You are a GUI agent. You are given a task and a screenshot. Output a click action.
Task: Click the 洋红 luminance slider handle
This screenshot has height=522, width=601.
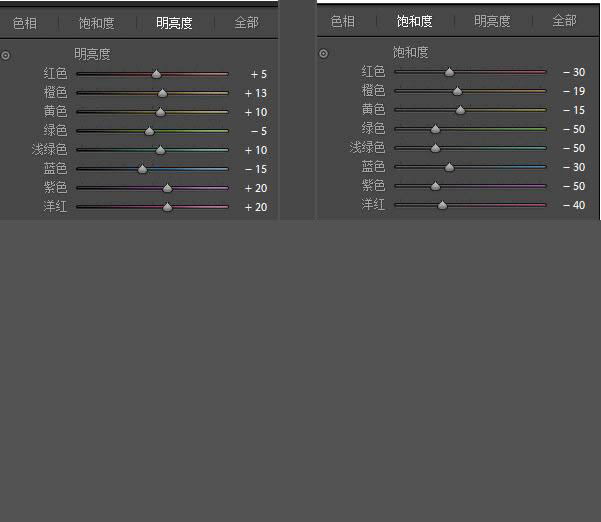167,207
